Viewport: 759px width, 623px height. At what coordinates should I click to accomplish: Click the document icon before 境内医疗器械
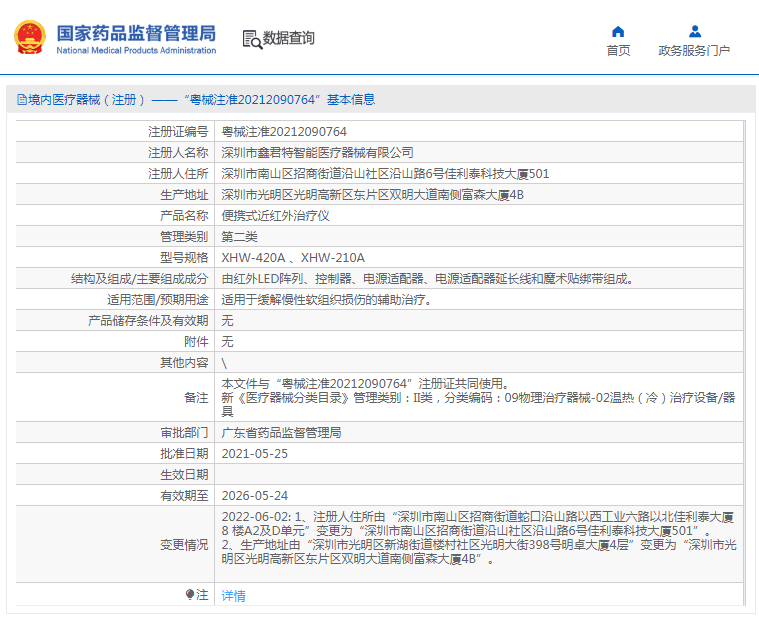[21, 100]
